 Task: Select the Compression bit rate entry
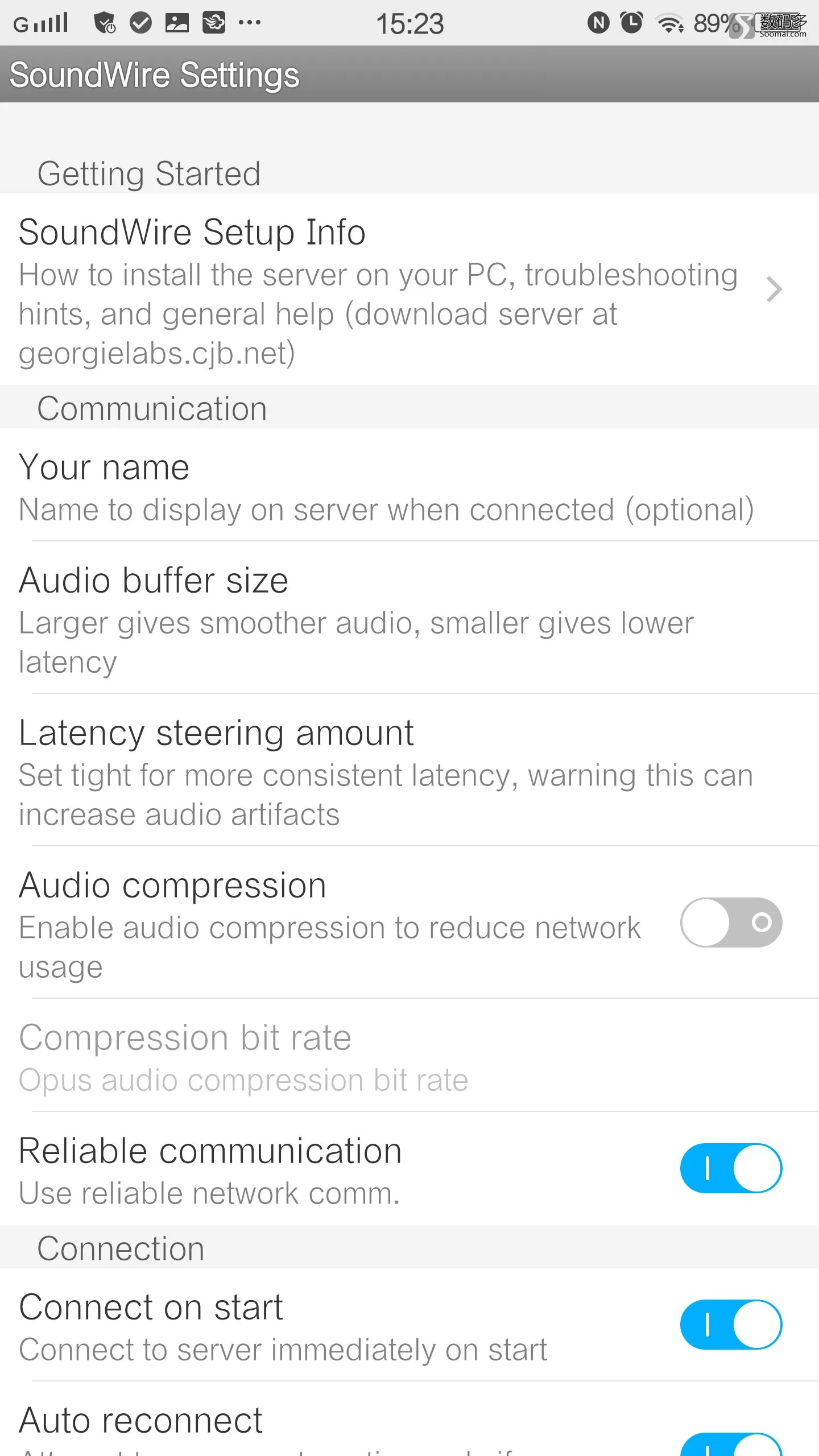pos(409,1056)
